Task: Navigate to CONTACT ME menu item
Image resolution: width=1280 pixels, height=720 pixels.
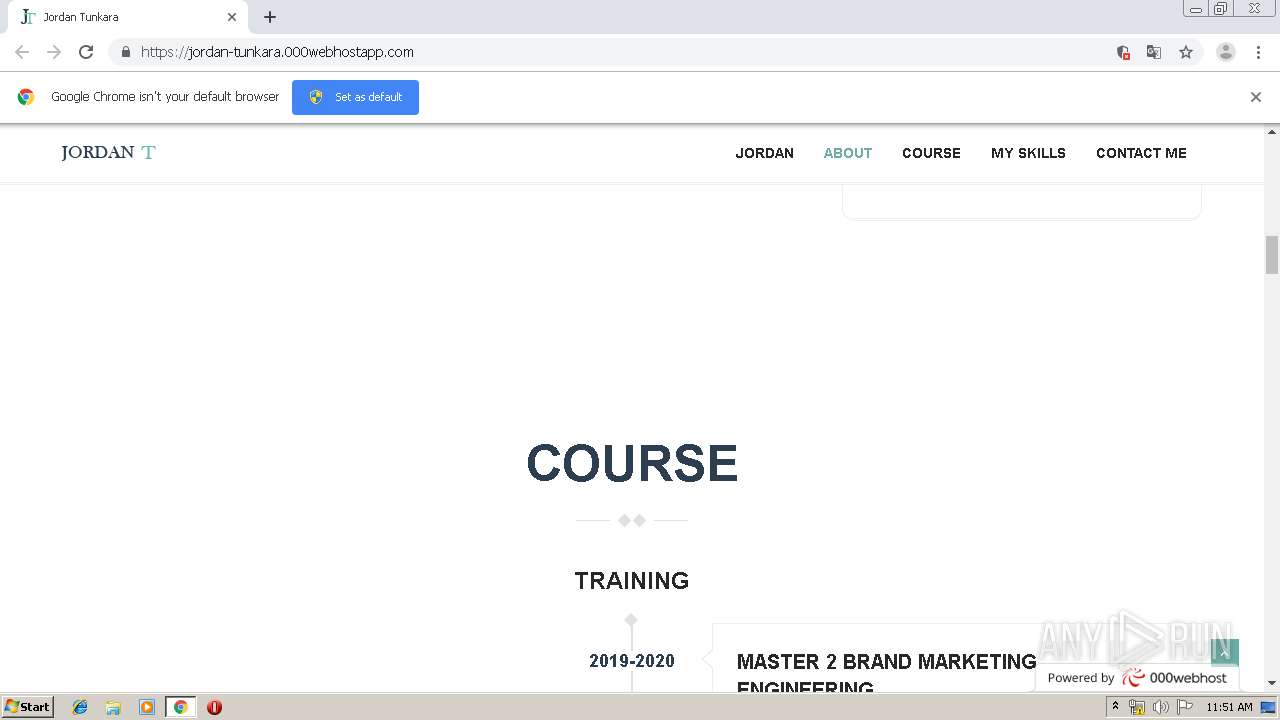Action: tap(1141, 153)
